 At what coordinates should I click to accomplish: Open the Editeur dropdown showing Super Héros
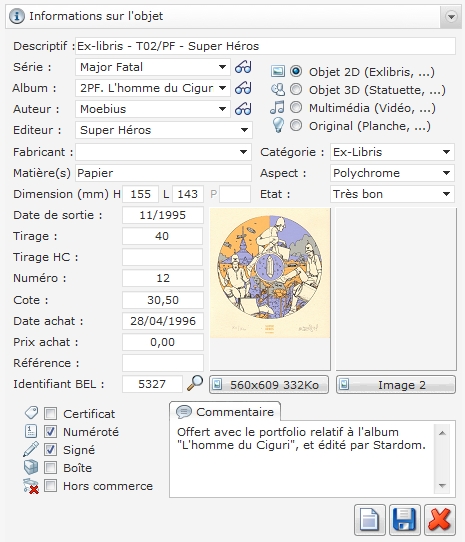click(x=164, y=130)
